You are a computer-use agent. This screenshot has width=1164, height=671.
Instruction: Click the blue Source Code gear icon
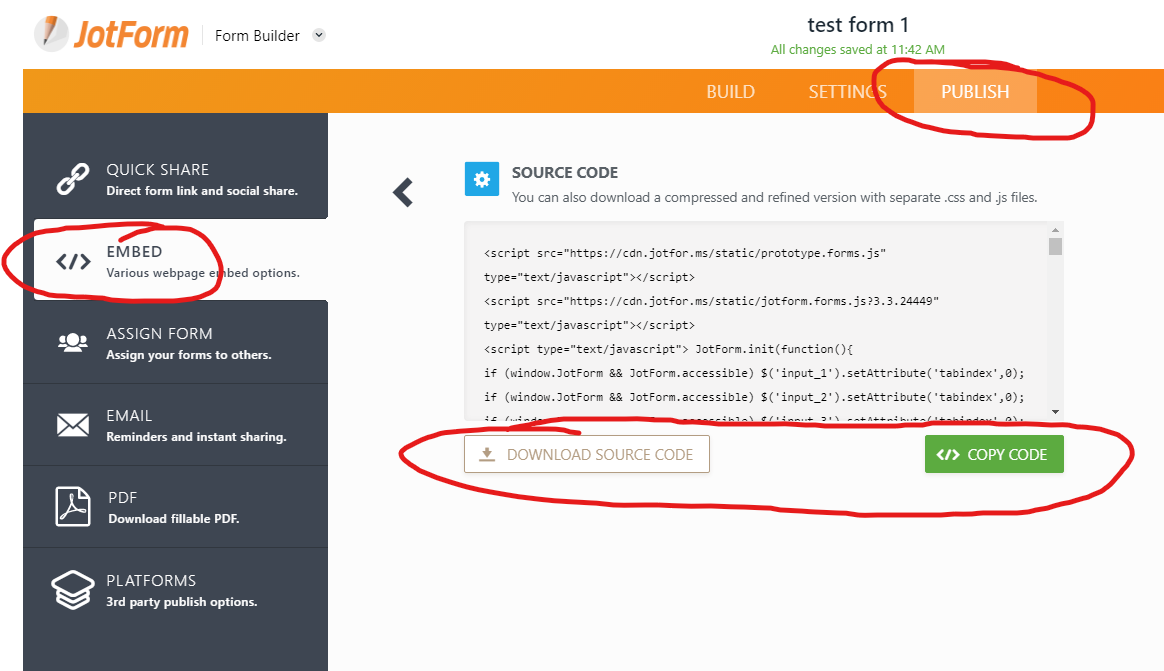click(x=482, y=179)
